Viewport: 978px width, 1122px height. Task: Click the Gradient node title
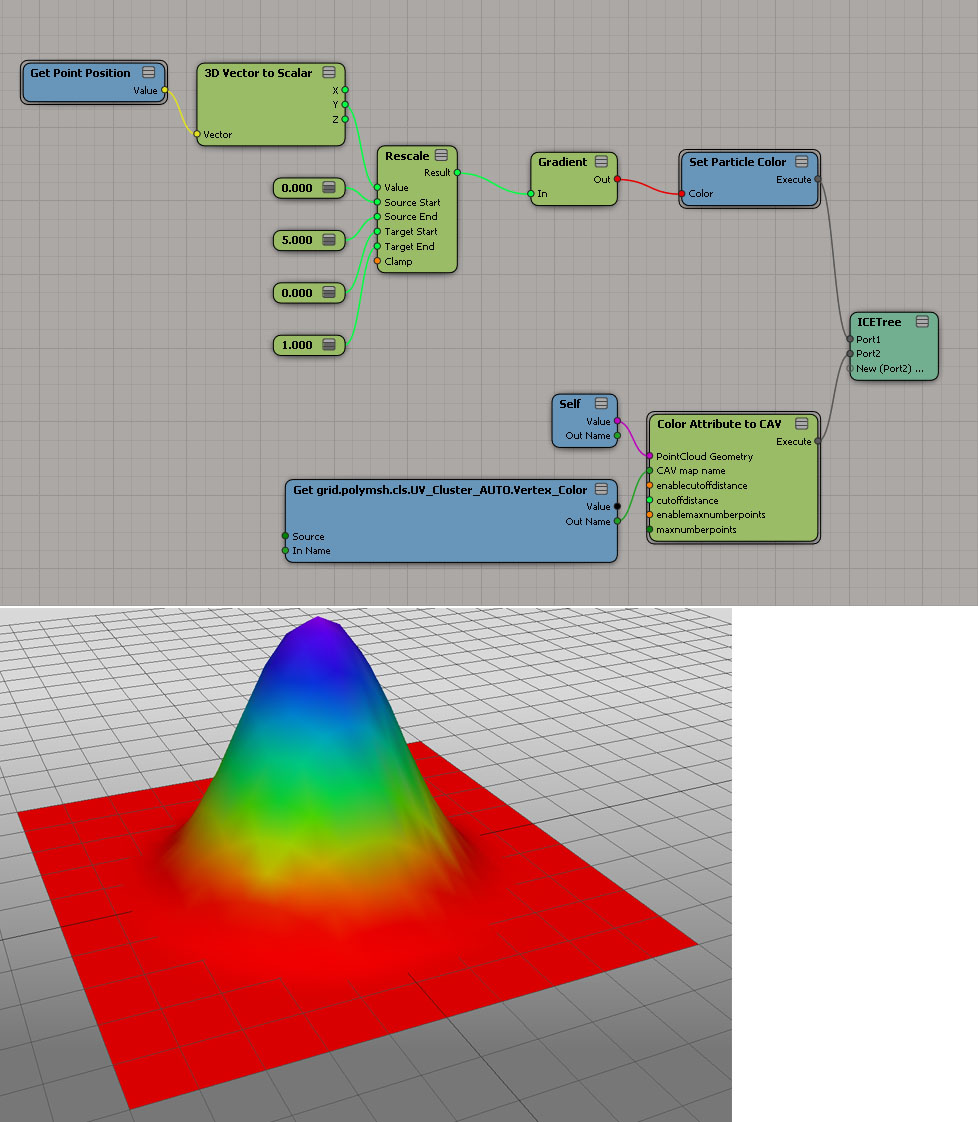click(562, 162)
